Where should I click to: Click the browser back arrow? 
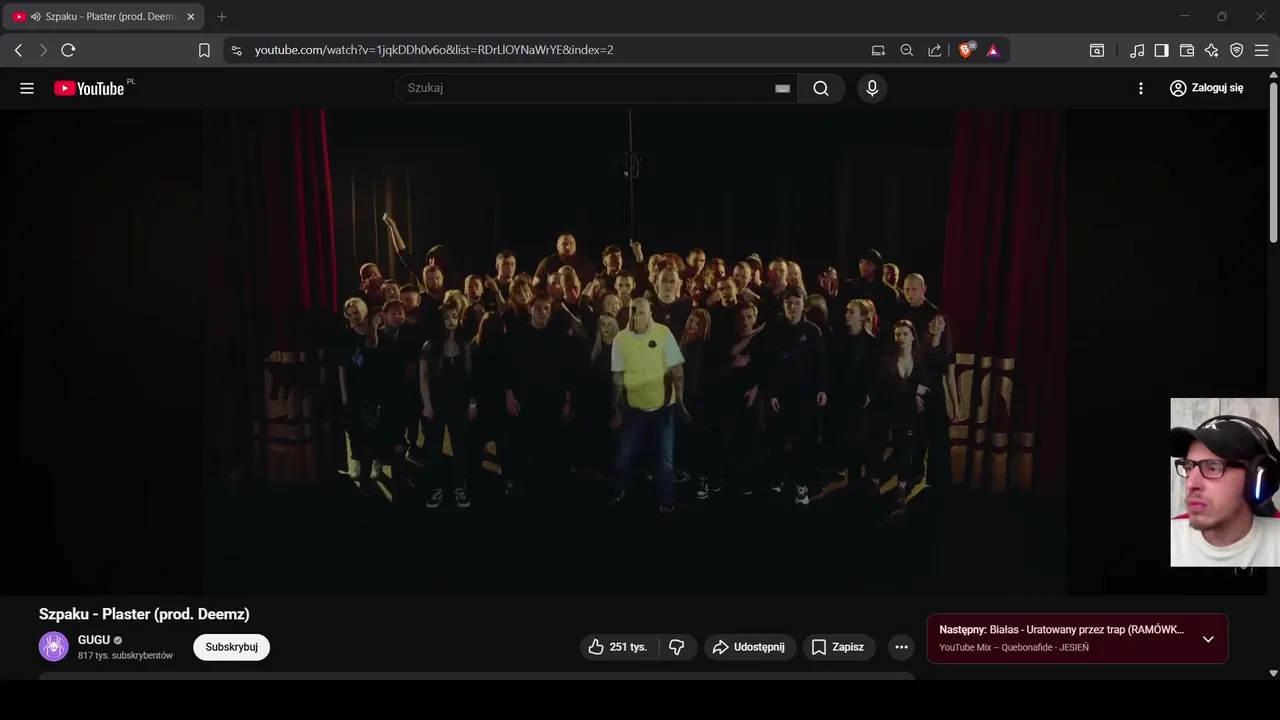(18, 50)
